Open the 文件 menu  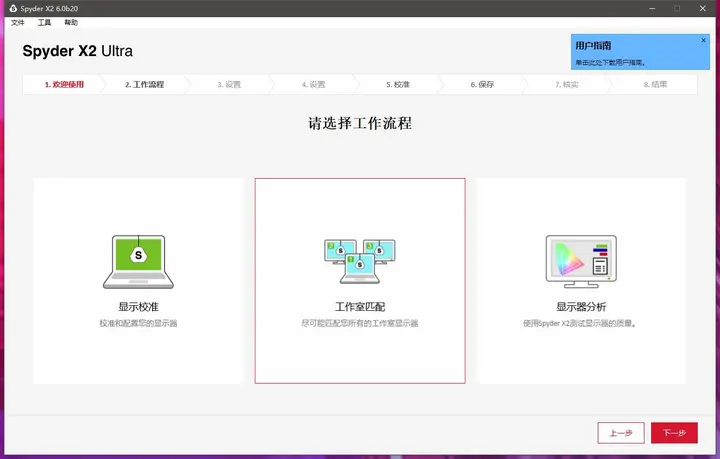[x=17, y=22]
